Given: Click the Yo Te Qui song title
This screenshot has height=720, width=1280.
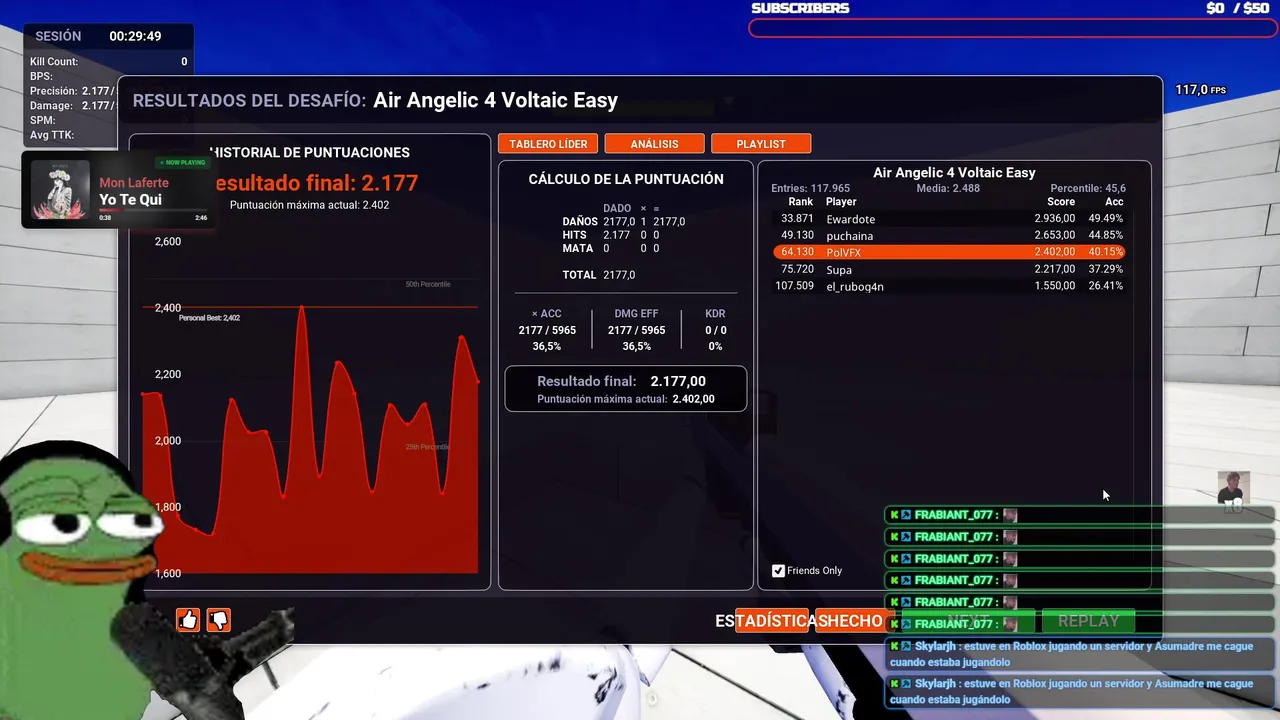Looking at the screenshot, I should click(x=130, y=200).
